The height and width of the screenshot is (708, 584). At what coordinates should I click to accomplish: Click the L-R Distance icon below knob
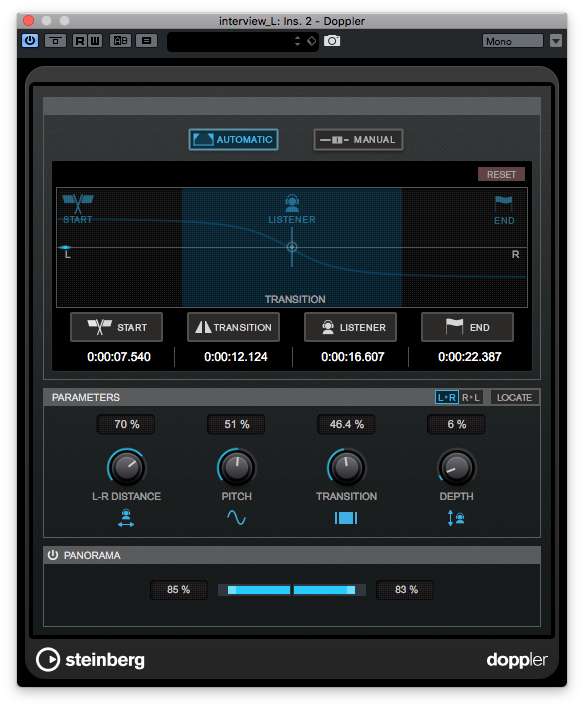[126, 517]
